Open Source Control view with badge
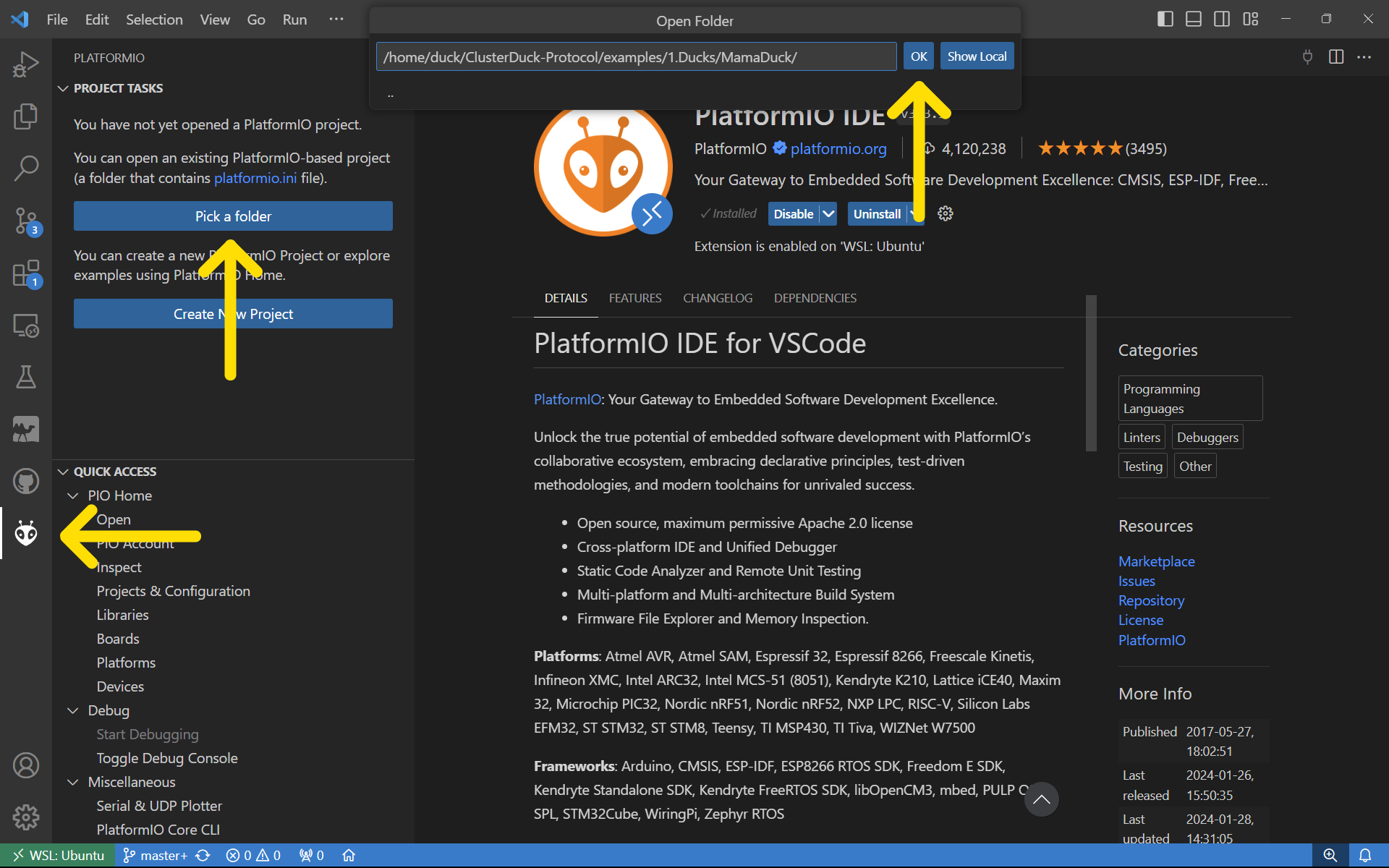 (26, 221)
